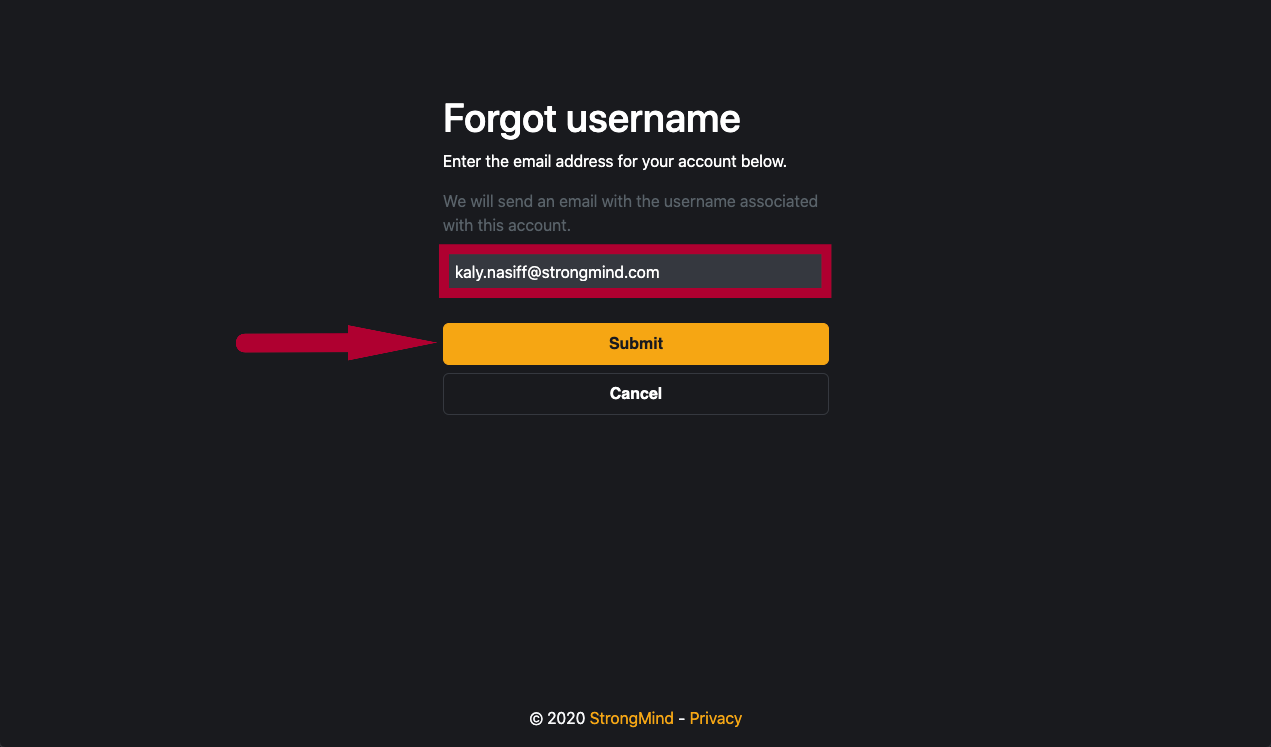This screenshot has height=747, width=1271.
Task: Click the gray "We will send an email" line
Action: click(630, 201)
